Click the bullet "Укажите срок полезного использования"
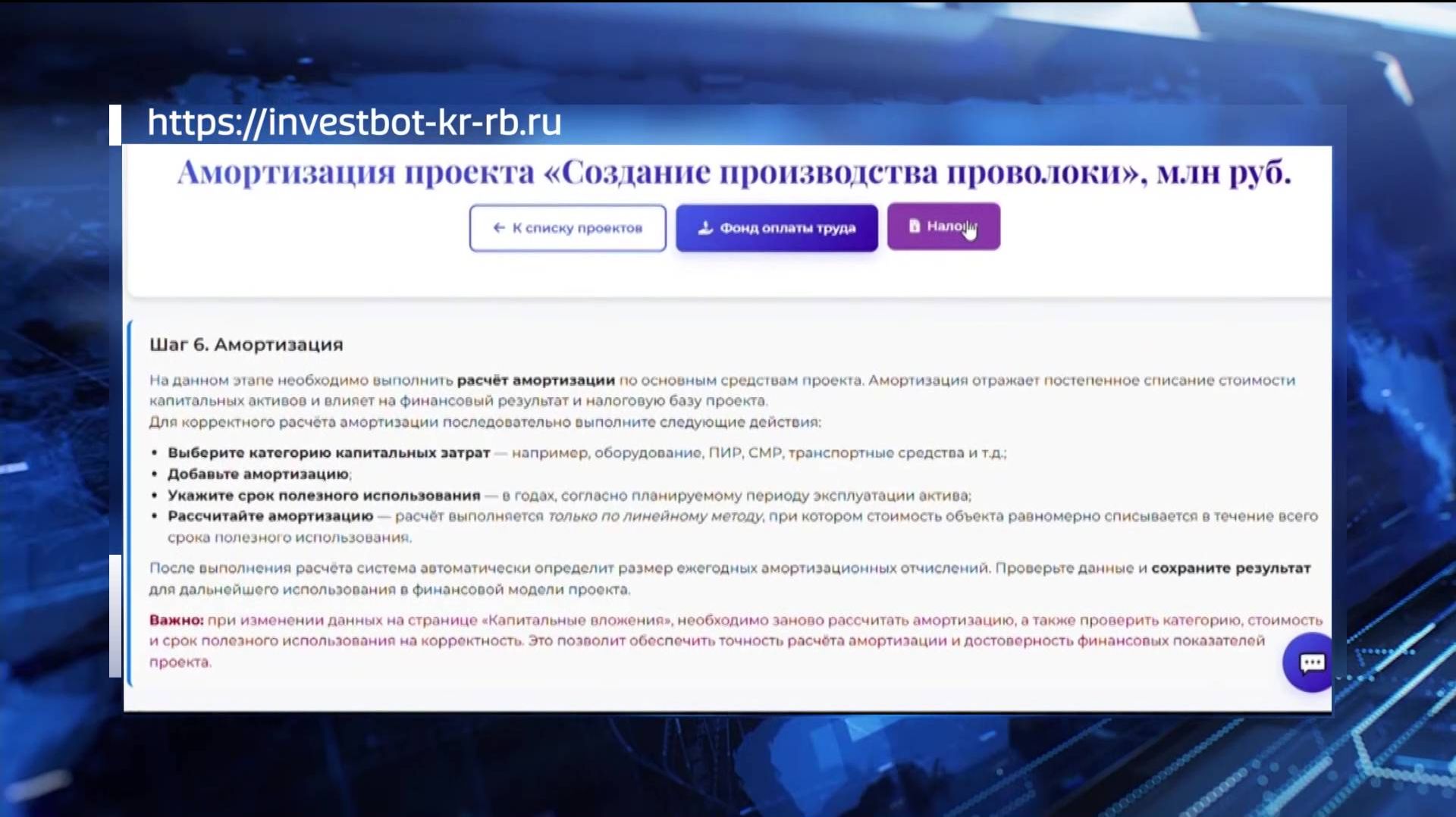 (324, 496)
